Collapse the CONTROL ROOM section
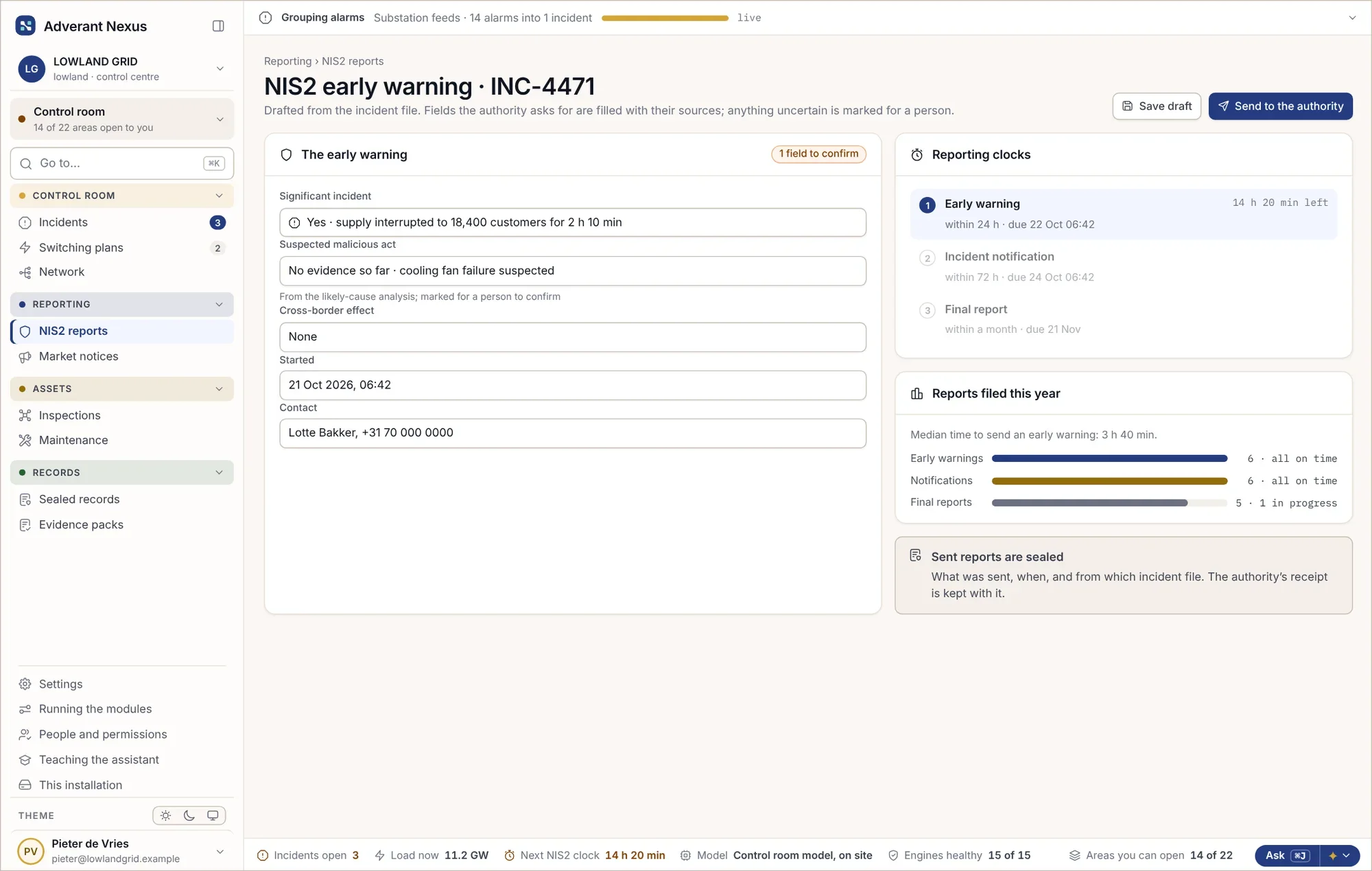 click(122, 196)
